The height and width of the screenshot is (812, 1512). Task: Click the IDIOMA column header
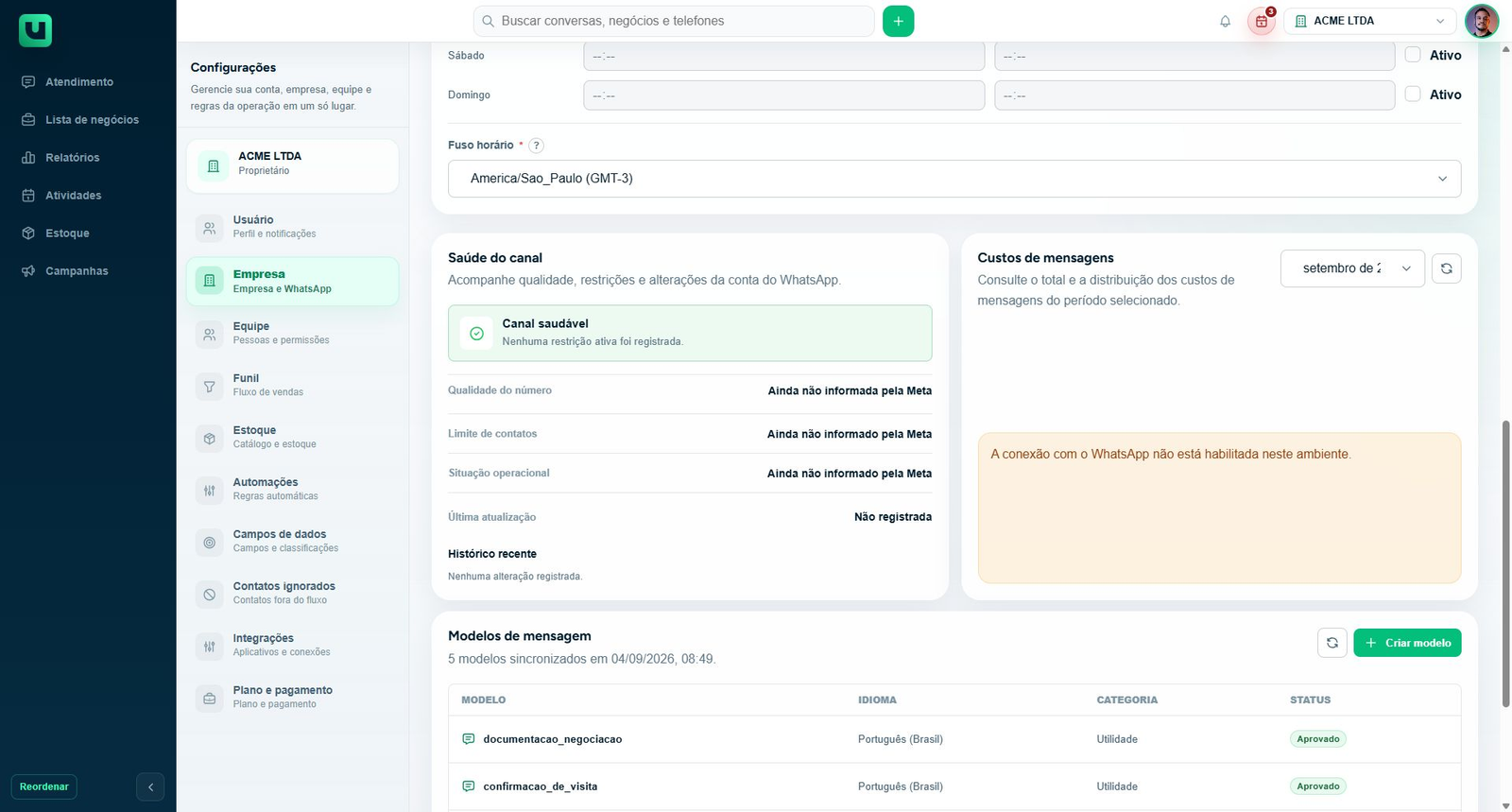[877, 700]
